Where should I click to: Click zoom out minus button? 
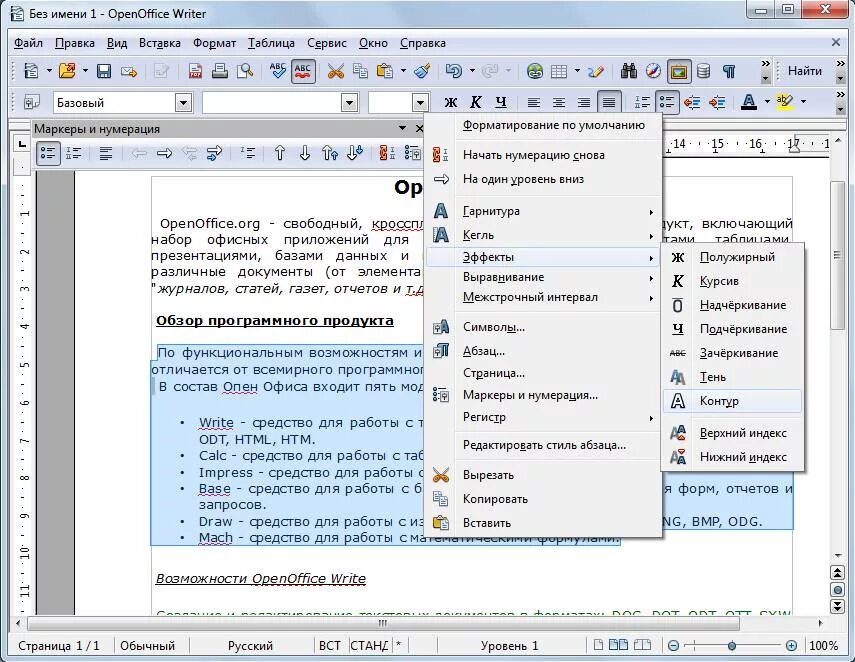click(x=673, y=646)
